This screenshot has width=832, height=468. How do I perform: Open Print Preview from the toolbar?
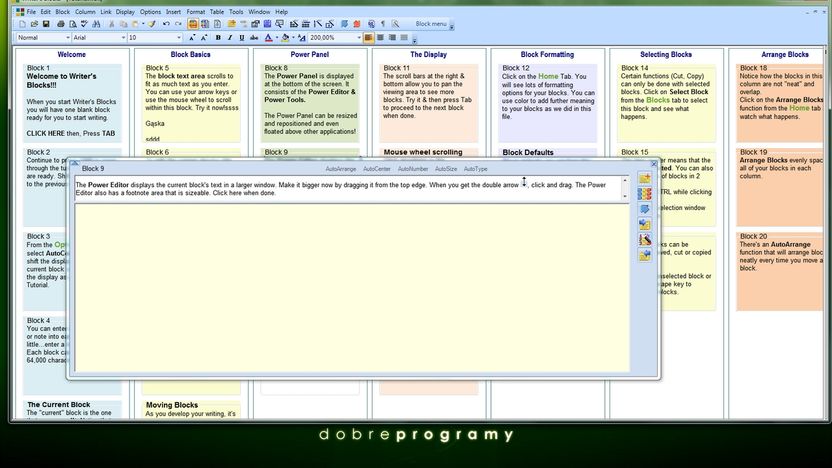click(x=73, y=24)
